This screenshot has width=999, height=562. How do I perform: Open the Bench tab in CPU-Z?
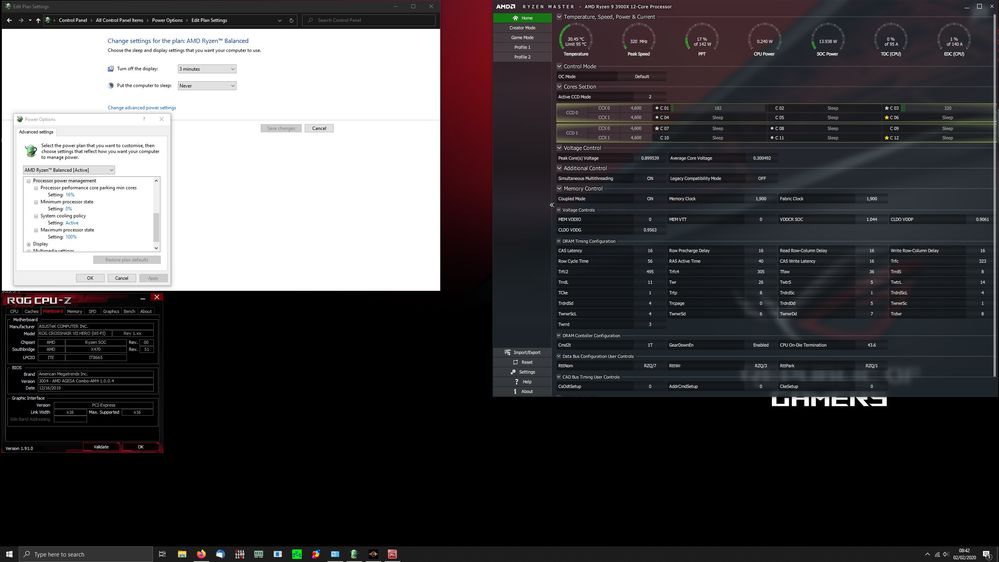point(129,312)
